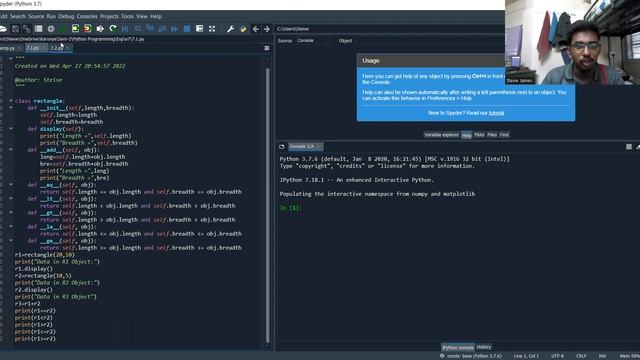The height and width of the screenshot is (360, 640).
Task: Switch to the 7.2.py editor tab
Action: [60, 48]
